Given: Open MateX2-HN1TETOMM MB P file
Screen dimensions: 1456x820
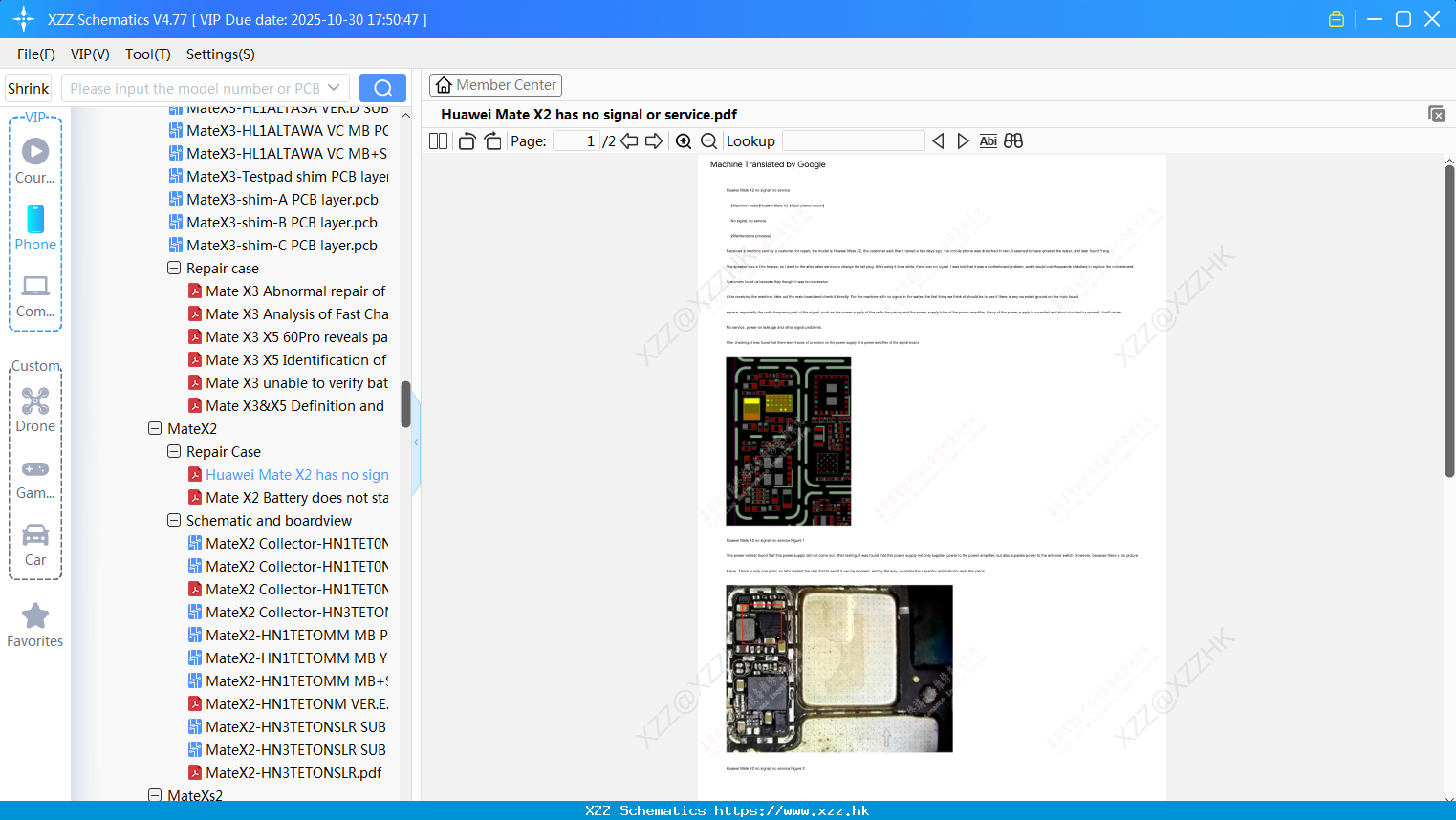Looking at the screenshot, I should point(288,636).
